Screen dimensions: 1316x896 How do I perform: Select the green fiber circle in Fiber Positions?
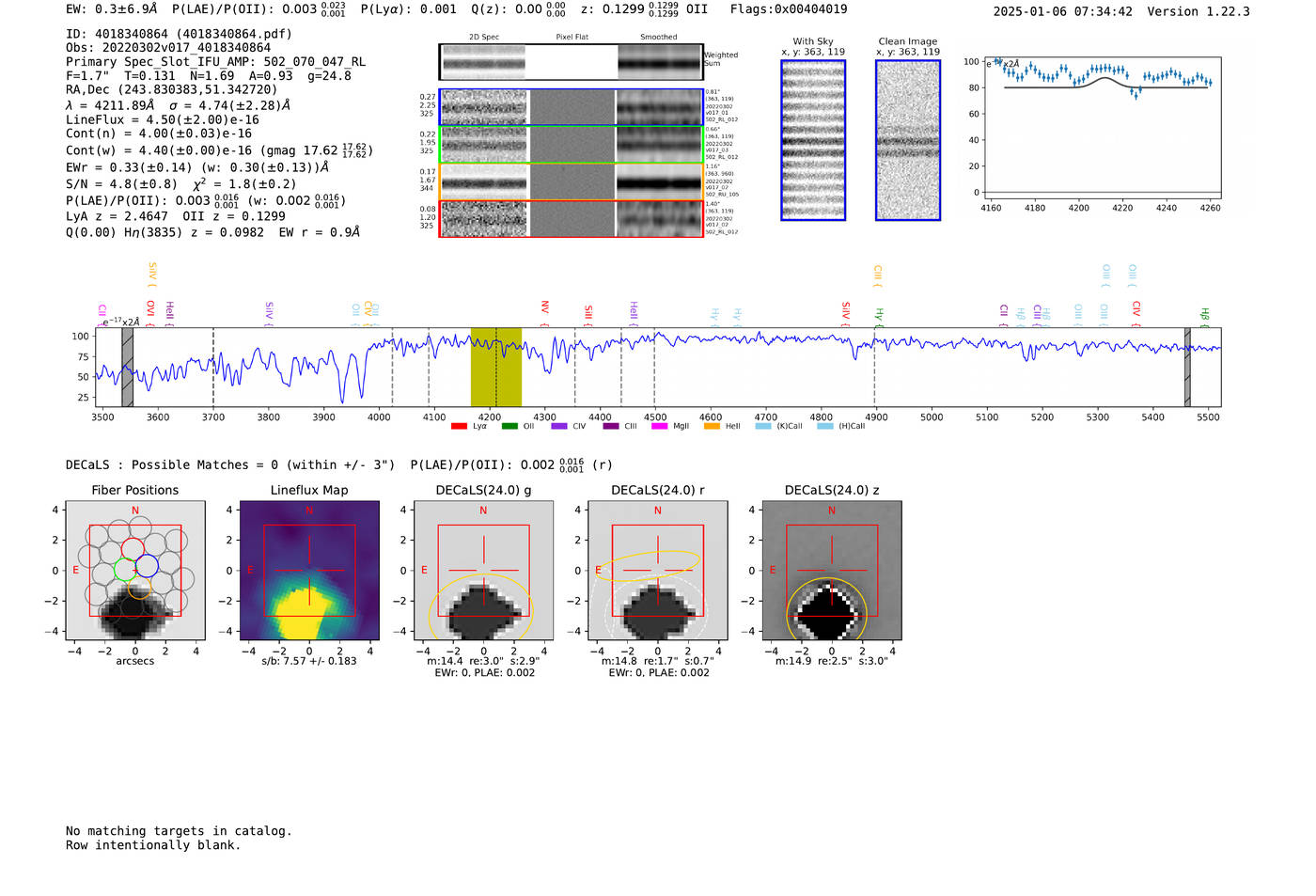coord(125,570)
